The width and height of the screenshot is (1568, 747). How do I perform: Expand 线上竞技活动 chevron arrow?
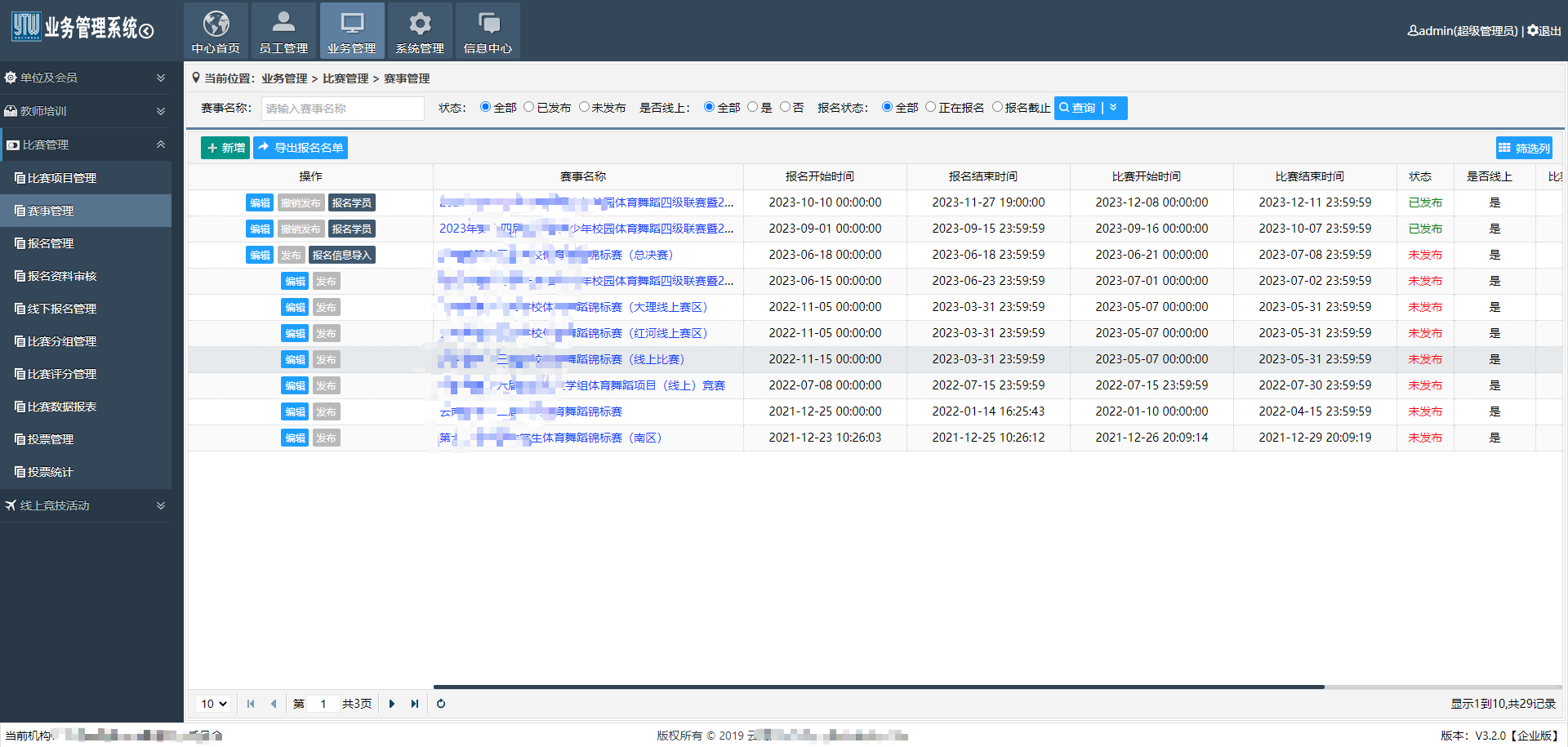161,505
